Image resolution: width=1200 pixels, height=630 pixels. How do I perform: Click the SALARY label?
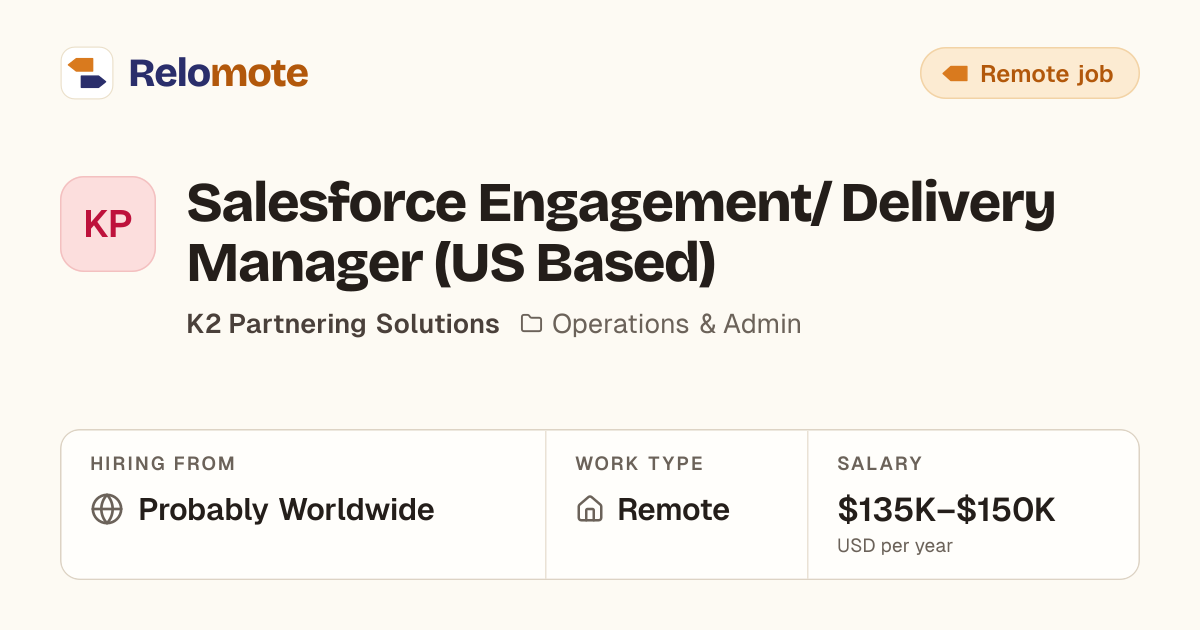(x=879, y=464)
